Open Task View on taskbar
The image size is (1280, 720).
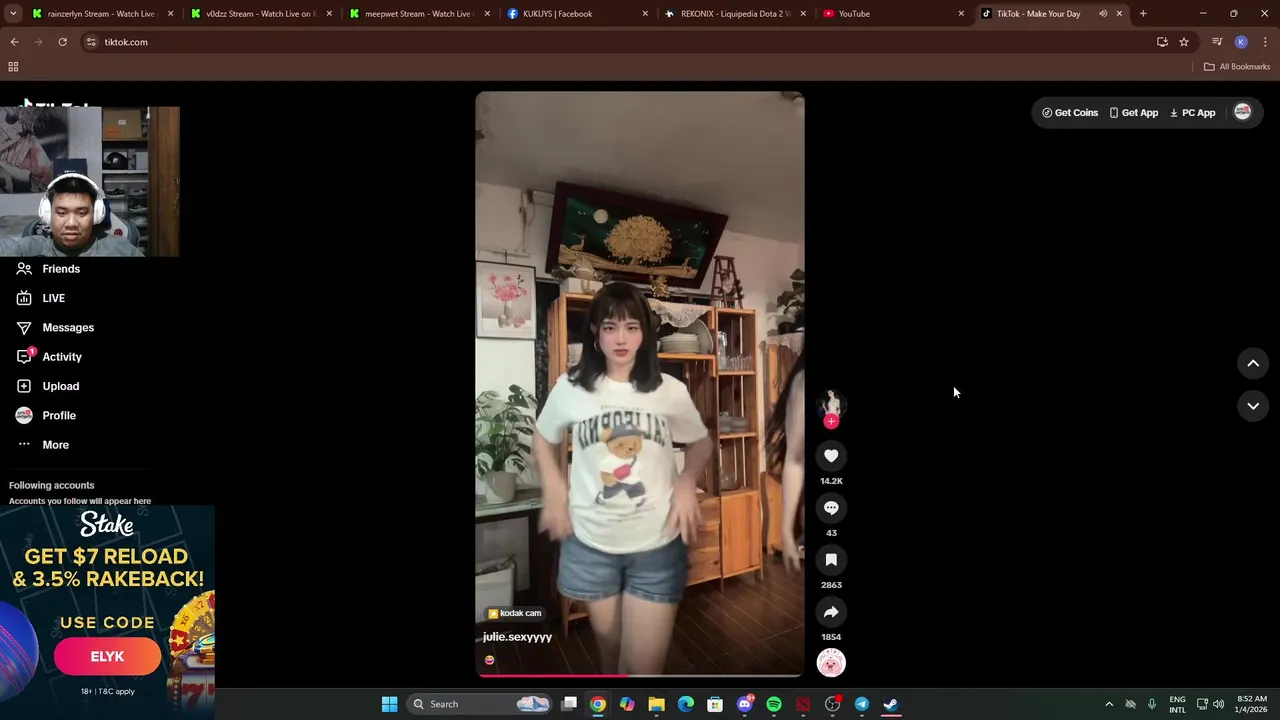pyautogui.click(x=569, y=704)
